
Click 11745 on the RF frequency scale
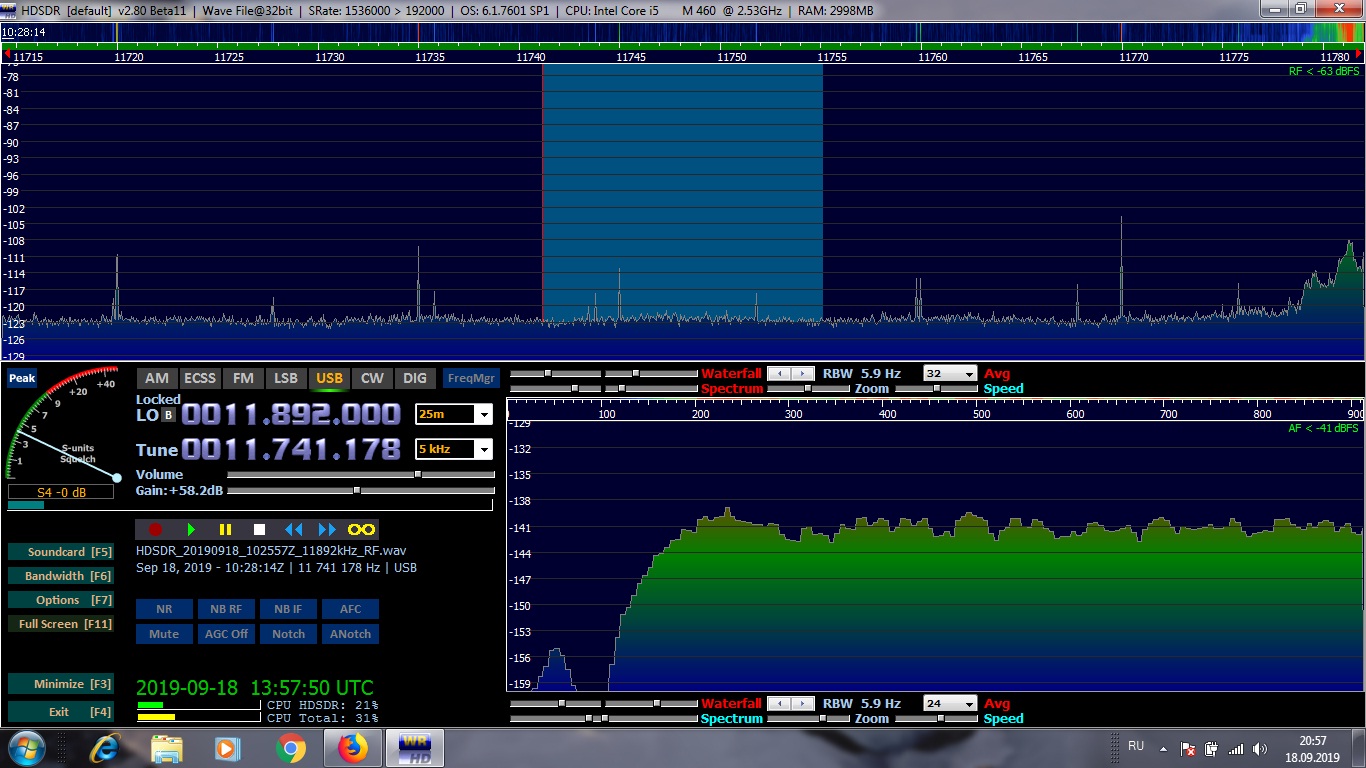click(631, 57)
